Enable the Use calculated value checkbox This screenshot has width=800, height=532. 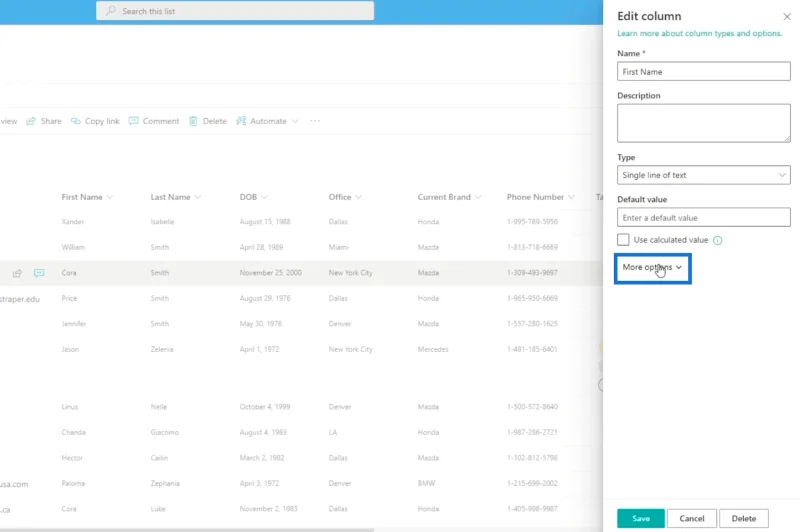pos(623,240)
